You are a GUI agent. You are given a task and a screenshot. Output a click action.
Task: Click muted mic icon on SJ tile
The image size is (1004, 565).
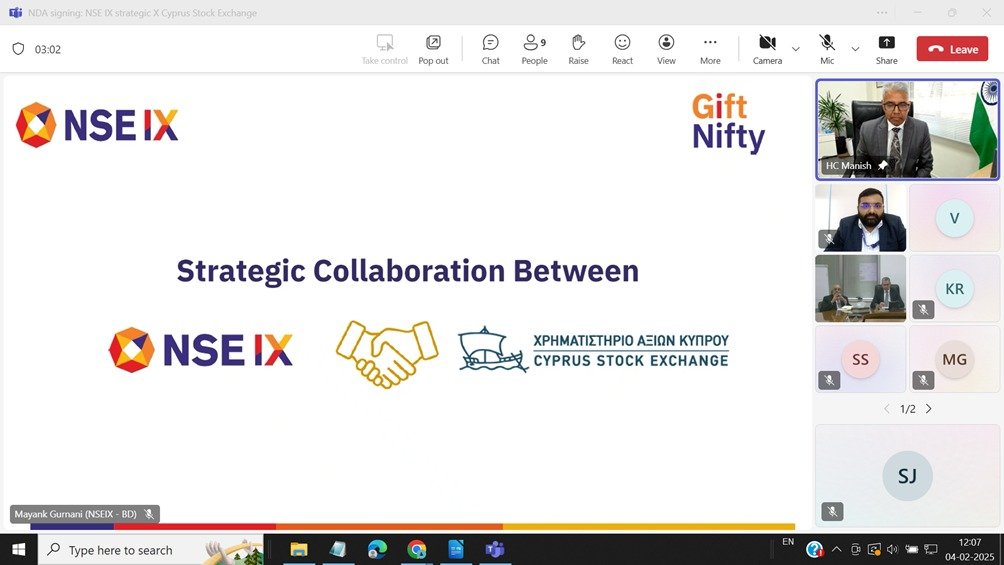832,511
